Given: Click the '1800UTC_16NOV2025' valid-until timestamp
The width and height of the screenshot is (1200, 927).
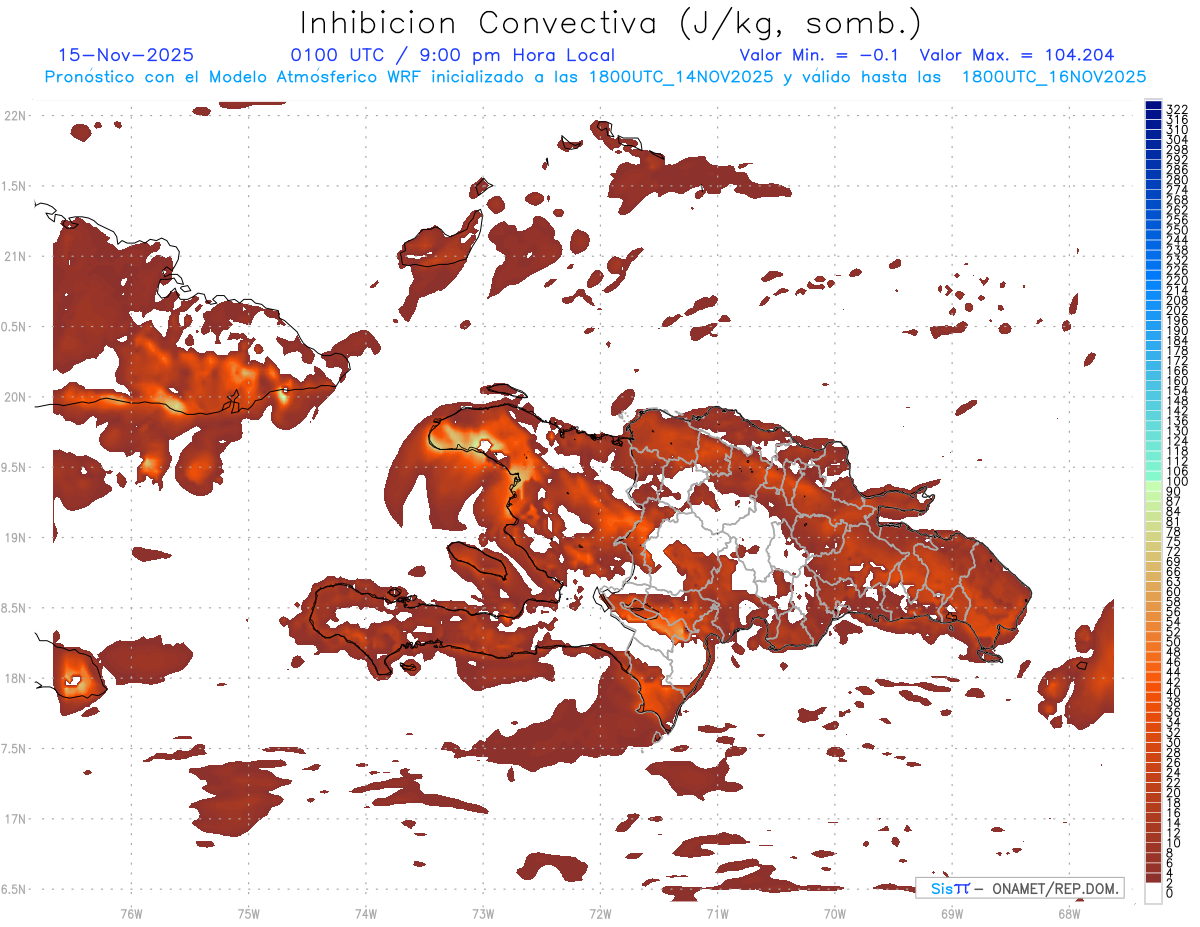Looking at the screenshot, I should tap(1054, 76).
